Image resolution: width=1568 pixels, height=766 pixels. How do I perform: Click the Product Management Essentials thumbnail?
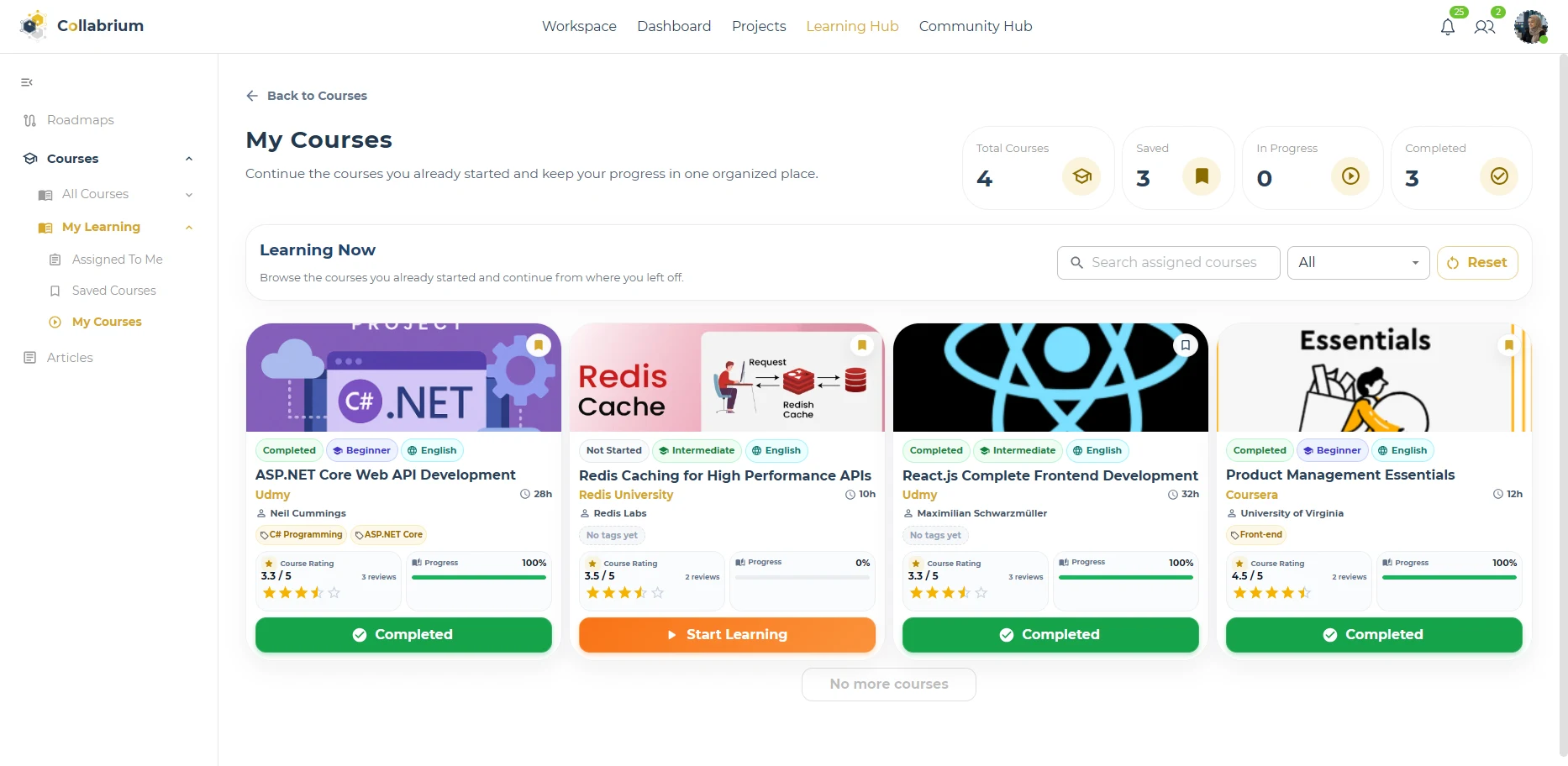(1374, 377)
